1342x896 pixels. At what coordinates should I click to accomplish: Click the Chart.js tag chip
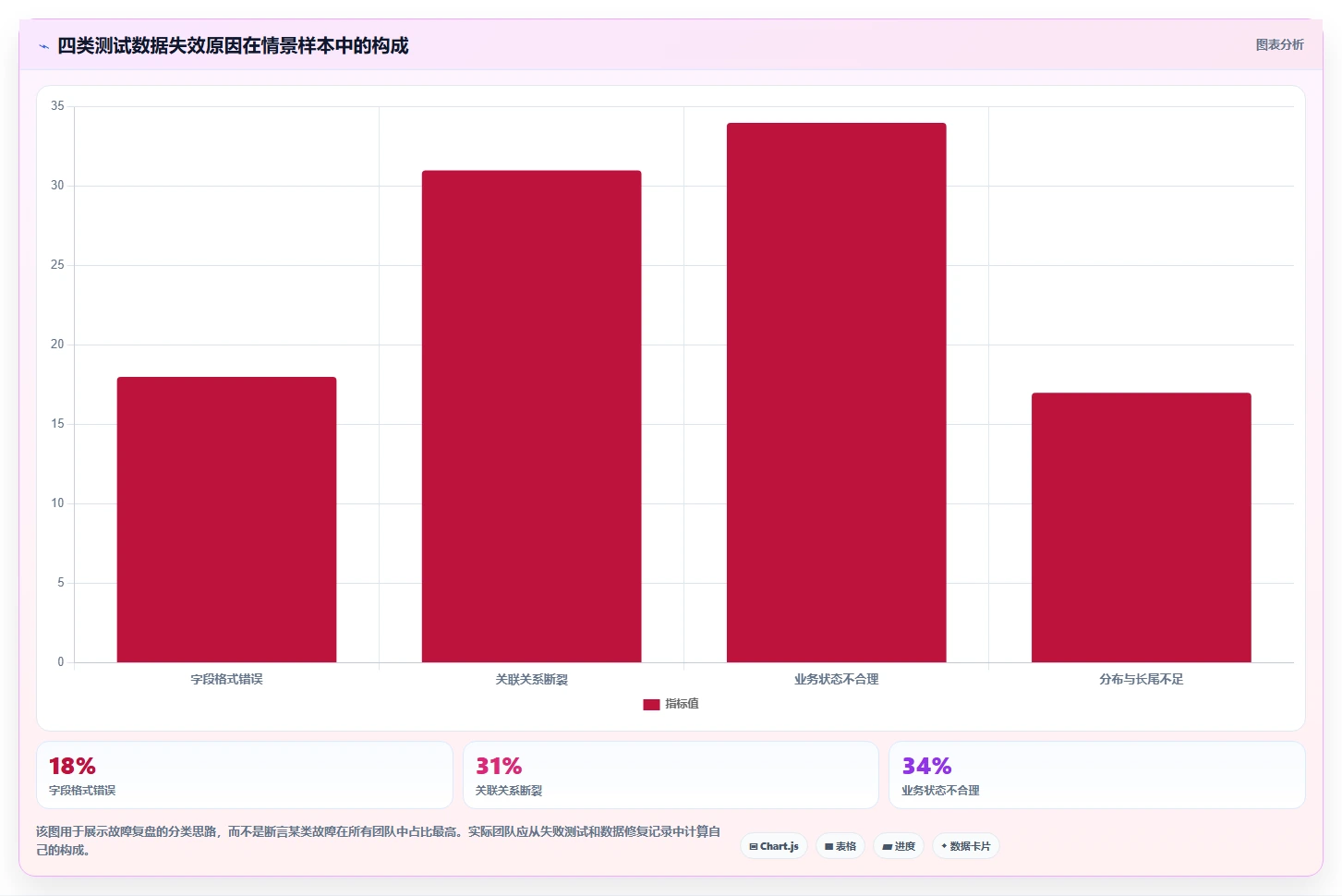774,846
